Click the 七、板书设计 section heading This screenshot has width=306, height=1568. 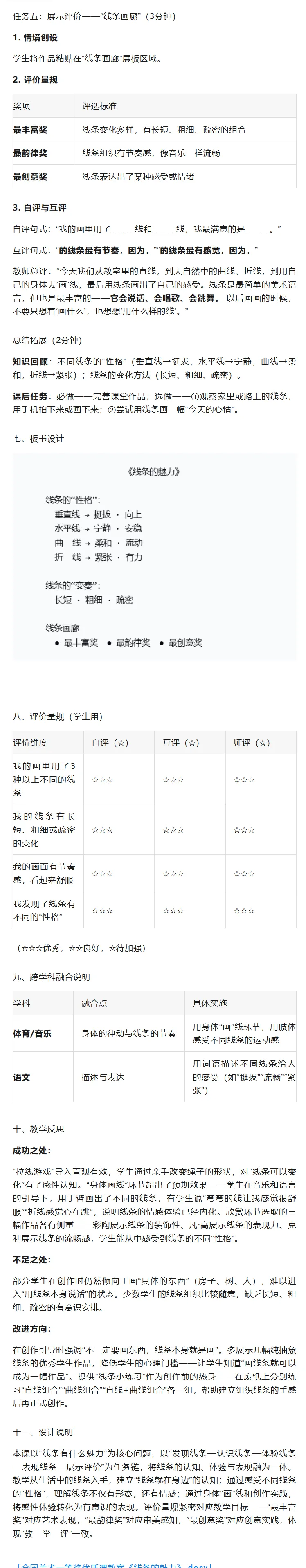coord(38,438)
